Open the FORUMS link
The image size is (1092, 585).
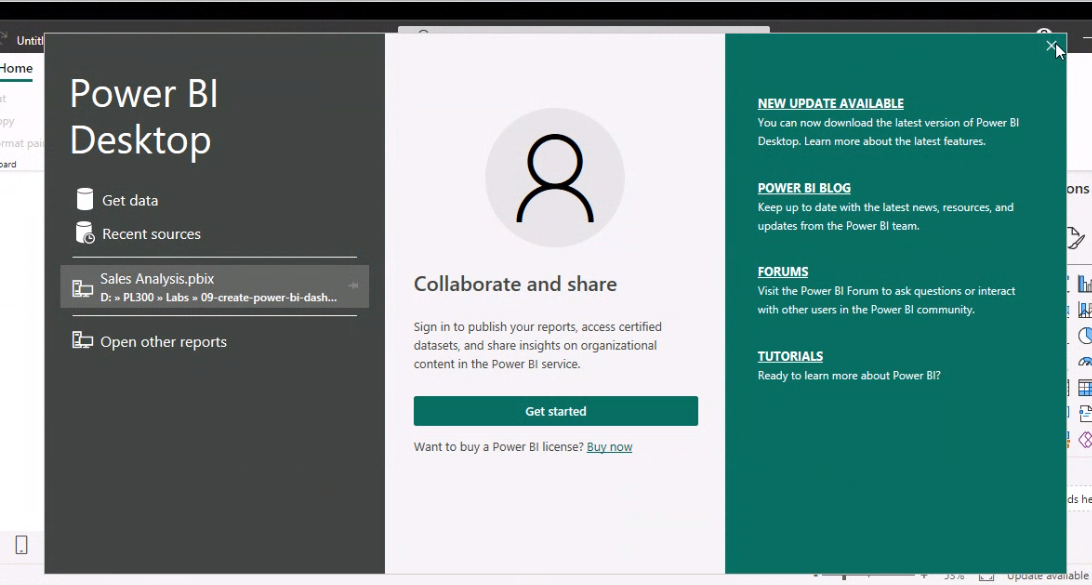pos(783,272)
